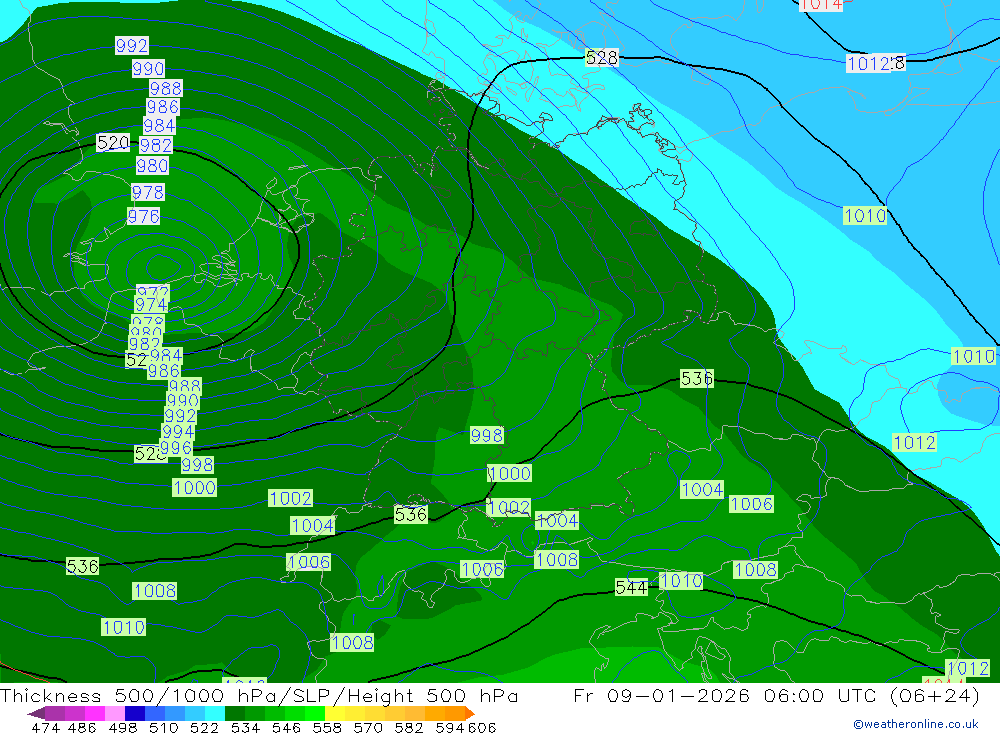Select legend value 606
This screenshot has height=733, width=1000.
click(482, 727)
